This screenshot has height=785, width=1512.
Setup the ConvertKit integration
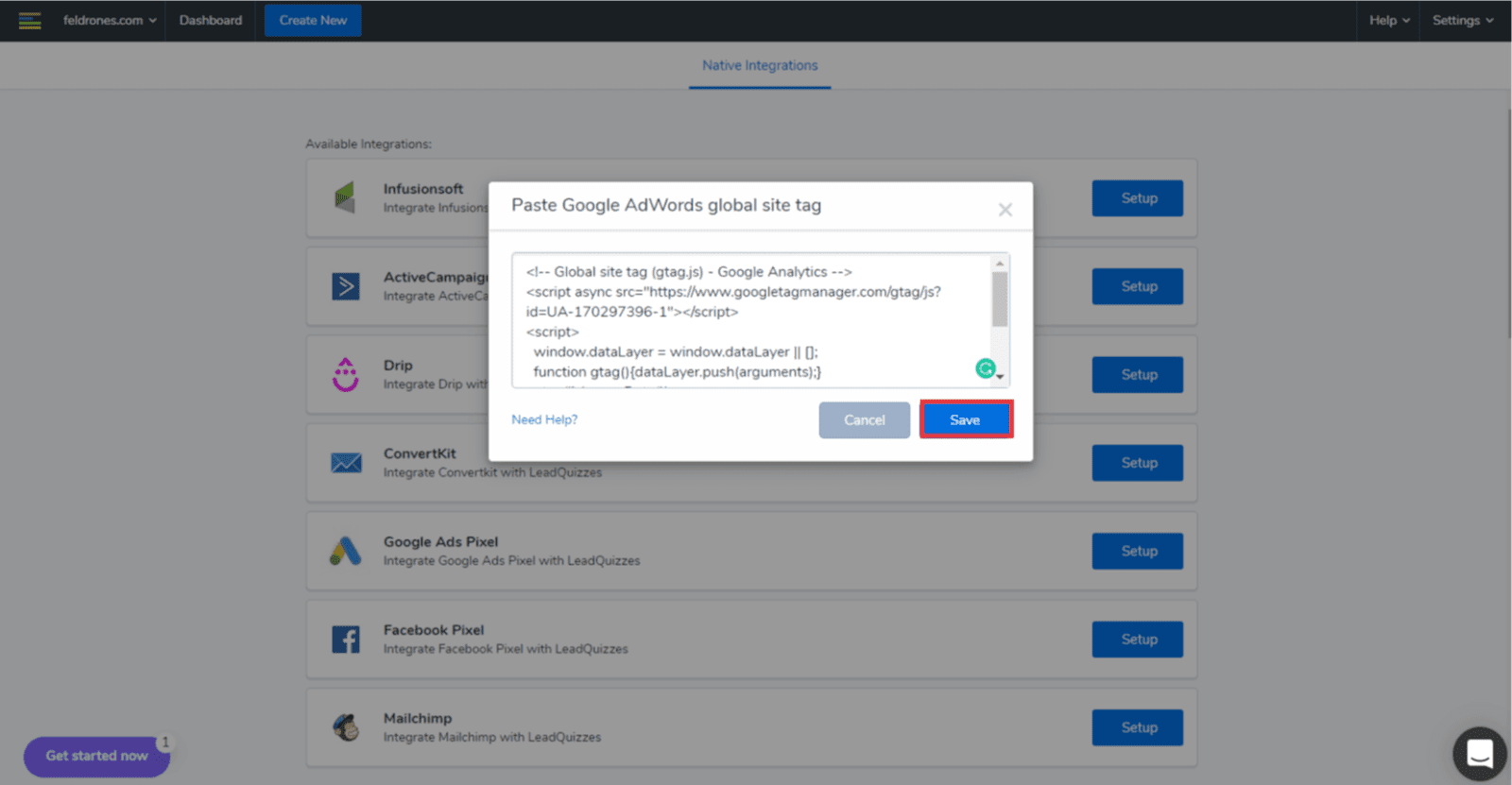coord(1138,463)
